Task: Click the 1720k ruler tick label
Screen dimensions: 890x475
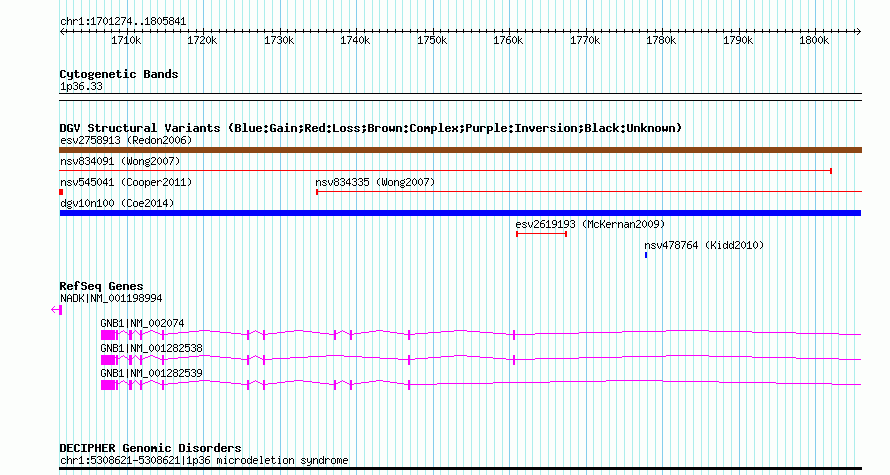Action: pyautogui.click(x=203, y=41)
